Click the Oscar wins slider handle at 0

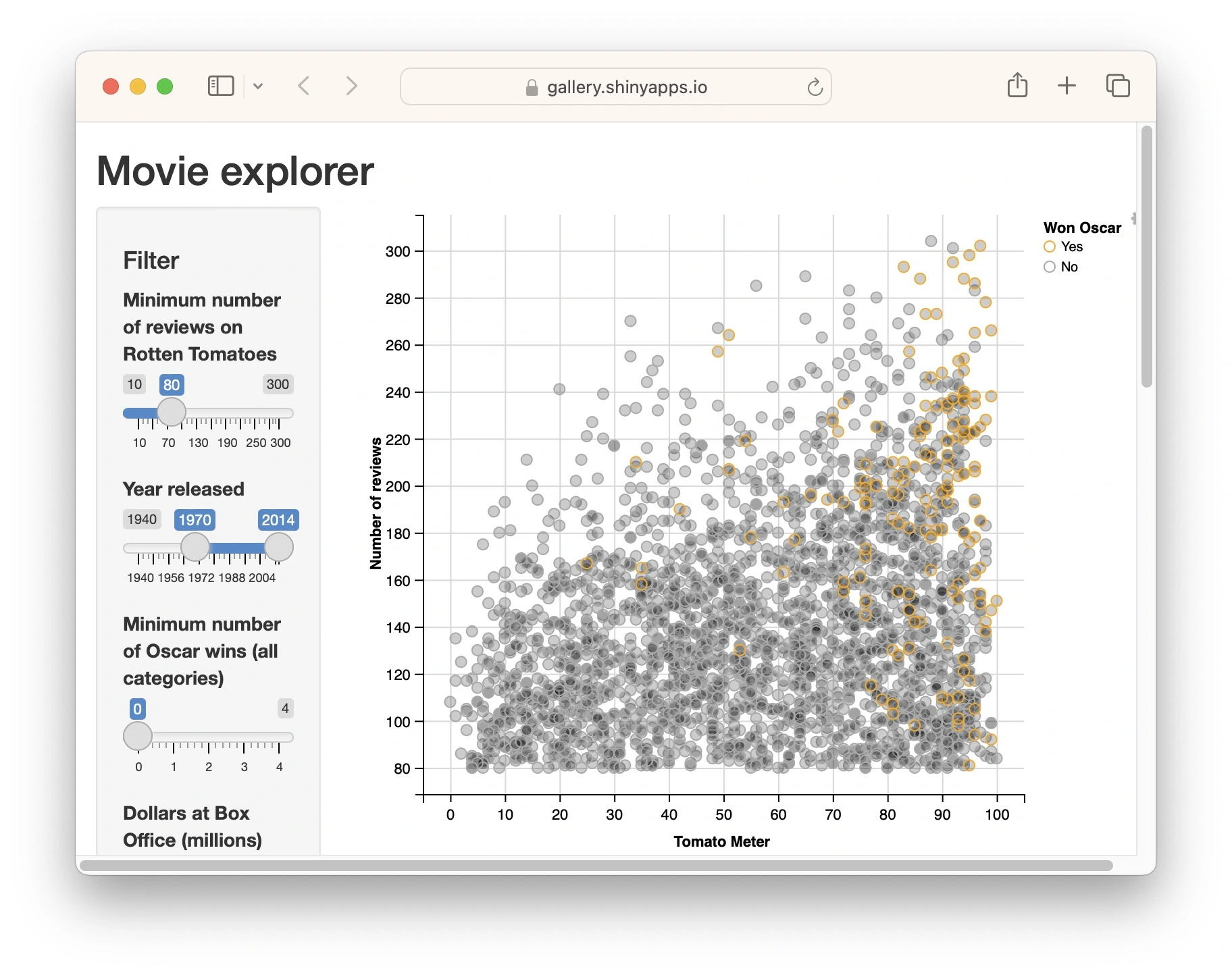(x=138, y=736)
